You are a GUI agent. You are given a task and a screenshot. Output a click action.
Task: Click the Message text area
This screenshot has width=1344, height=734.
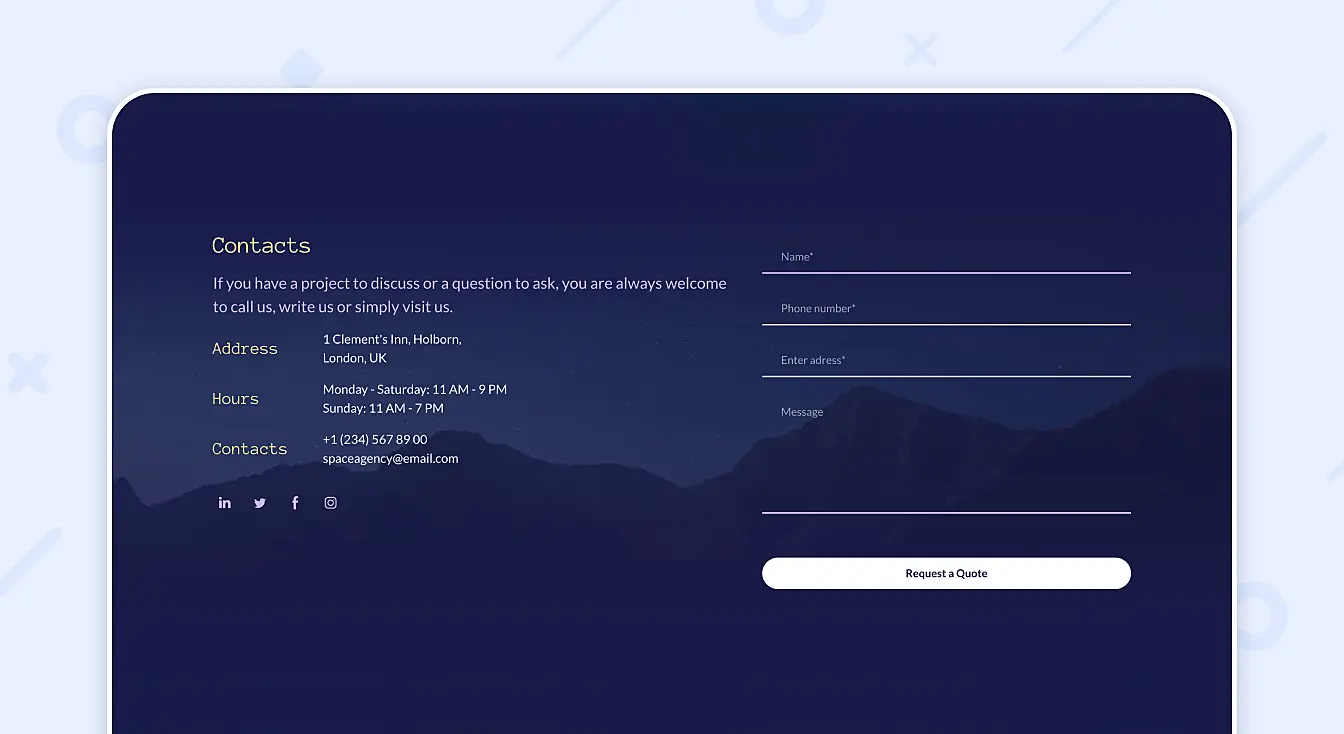946,440
